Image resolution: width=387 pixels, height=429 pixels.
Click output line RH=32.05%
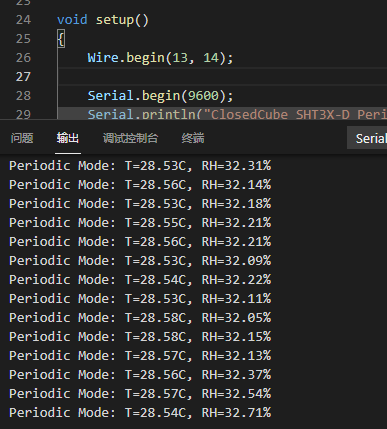[140, 318]
